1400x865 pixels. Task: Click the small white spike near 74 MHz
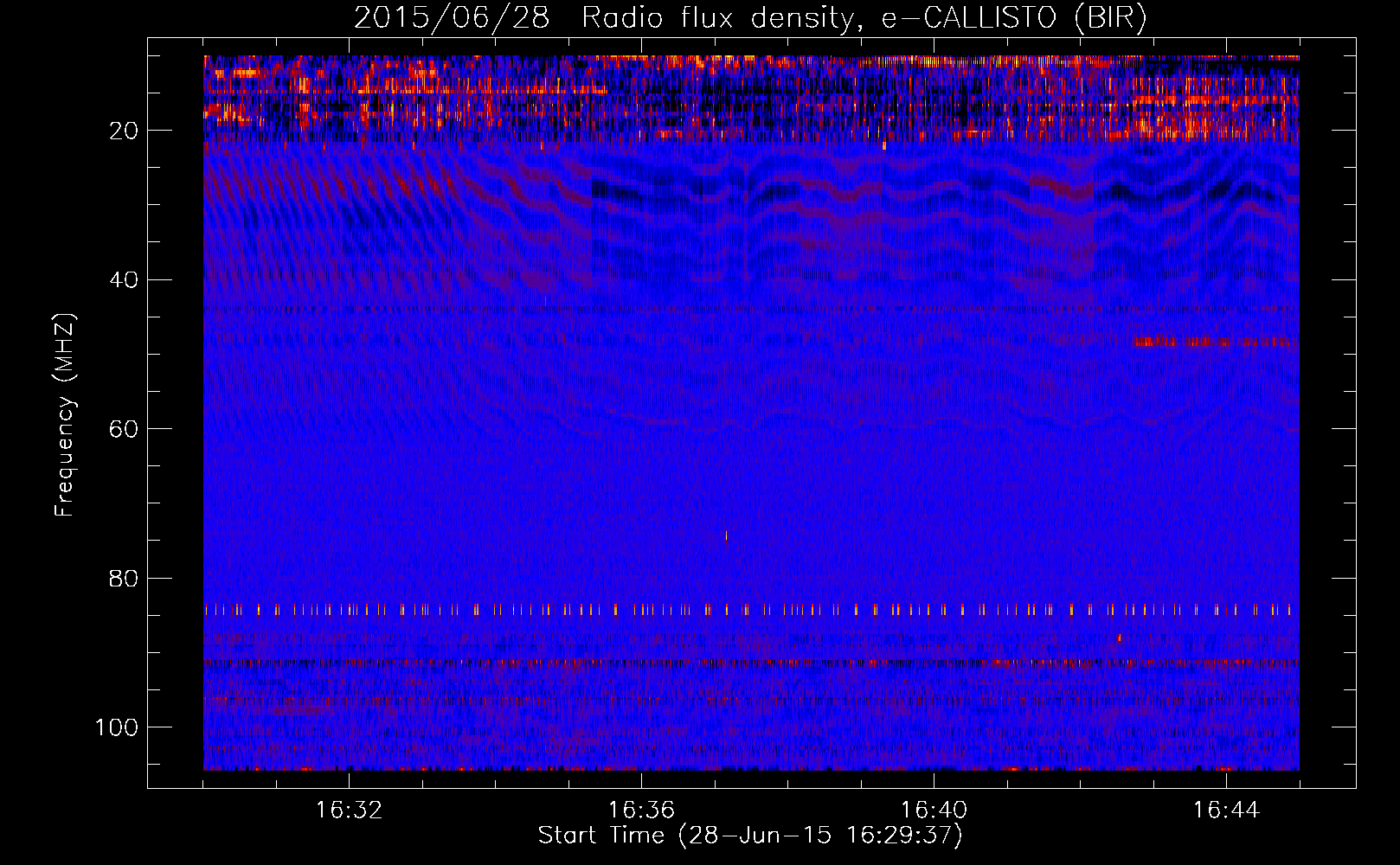[x=726, y=535]
